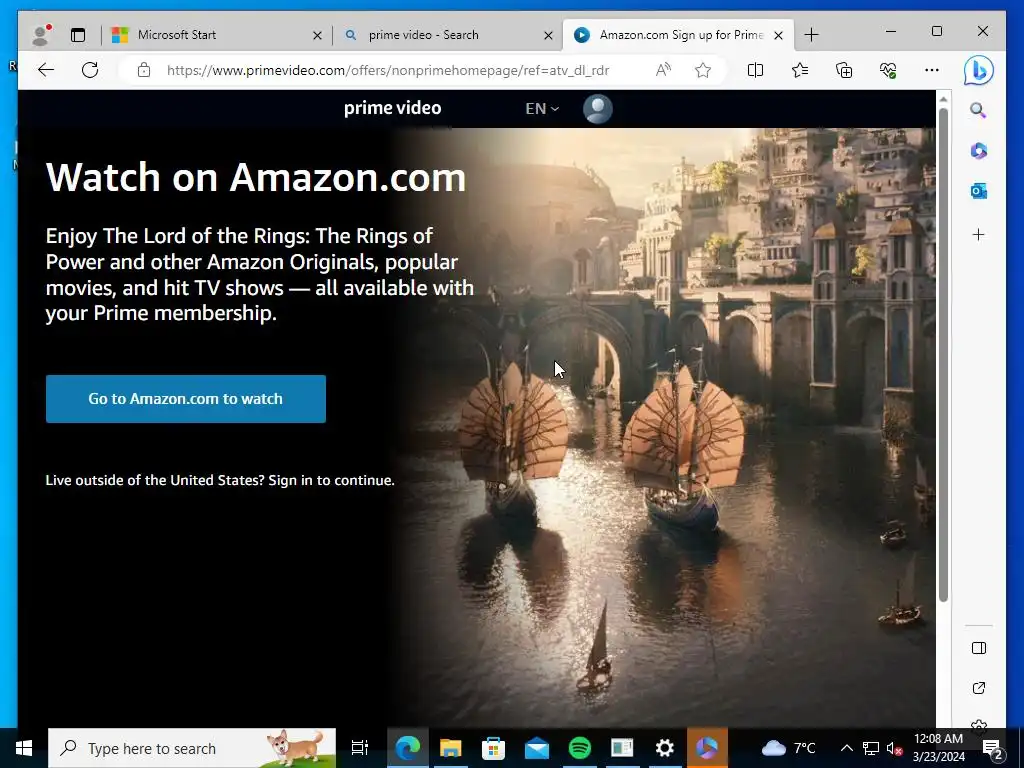Open Outlook from the sidebar
1024x768 pixels.
pyautogui.click(x=978, y=191)
